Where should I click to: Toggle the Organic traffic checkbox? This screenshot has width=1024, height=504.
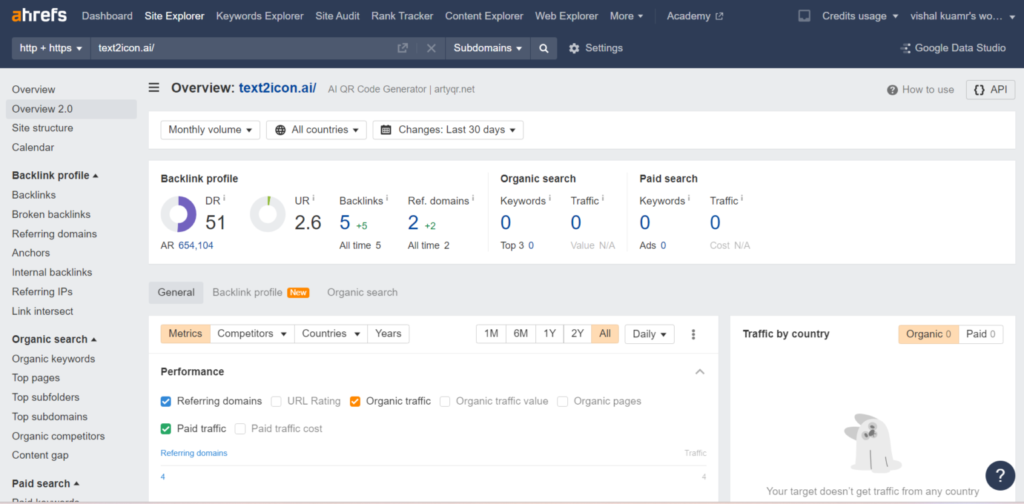click(x=355, y=402)
